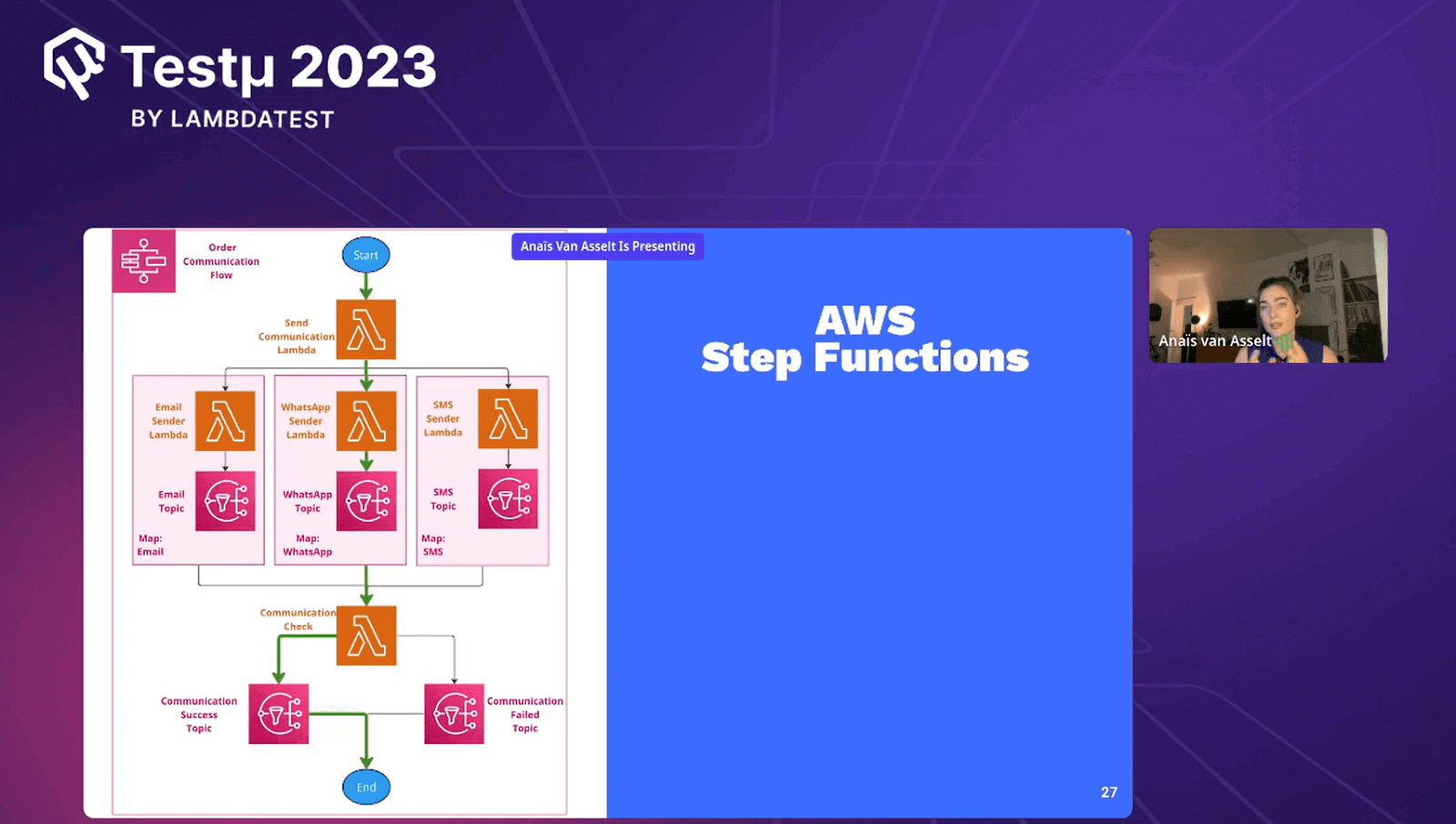Click the 'SMS Sender Lambda' label
The width and height of the screenshot is (1456, 824).
[443, 418]
